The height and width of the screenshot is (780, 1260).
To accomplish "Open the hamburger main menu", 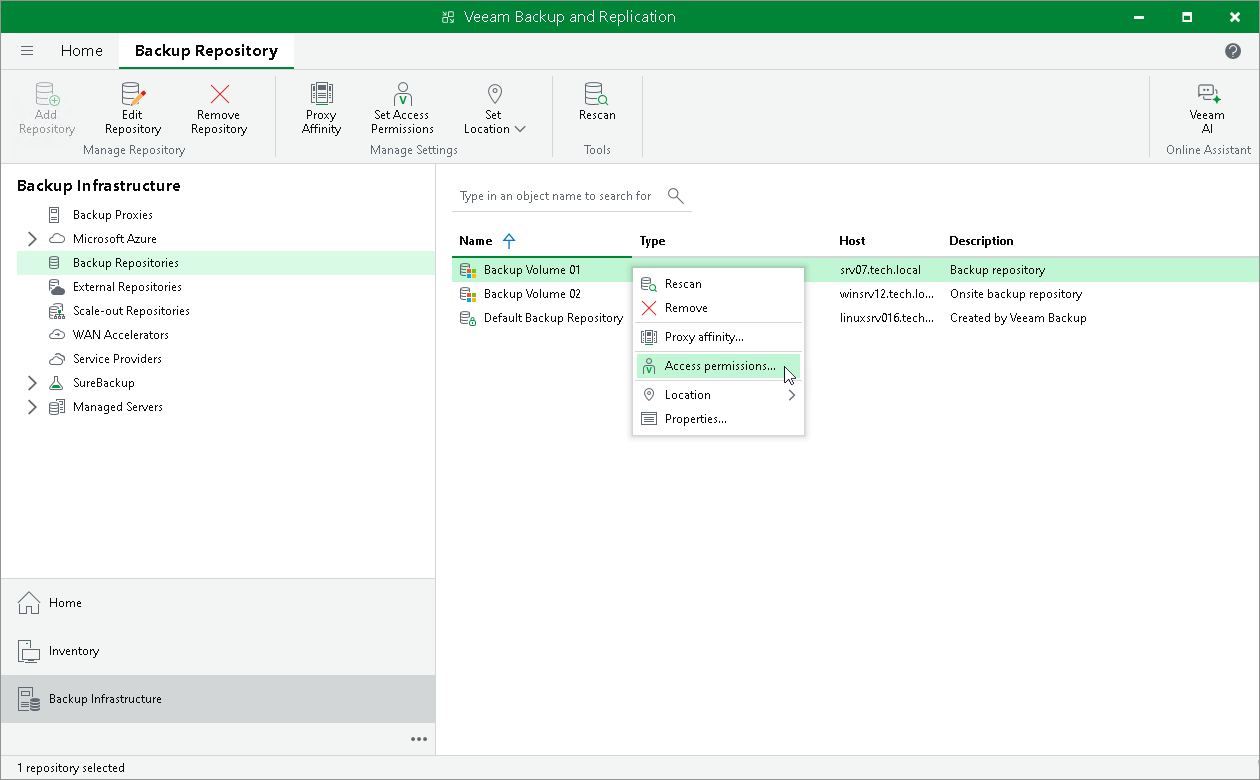I will (x=27, y=51).
